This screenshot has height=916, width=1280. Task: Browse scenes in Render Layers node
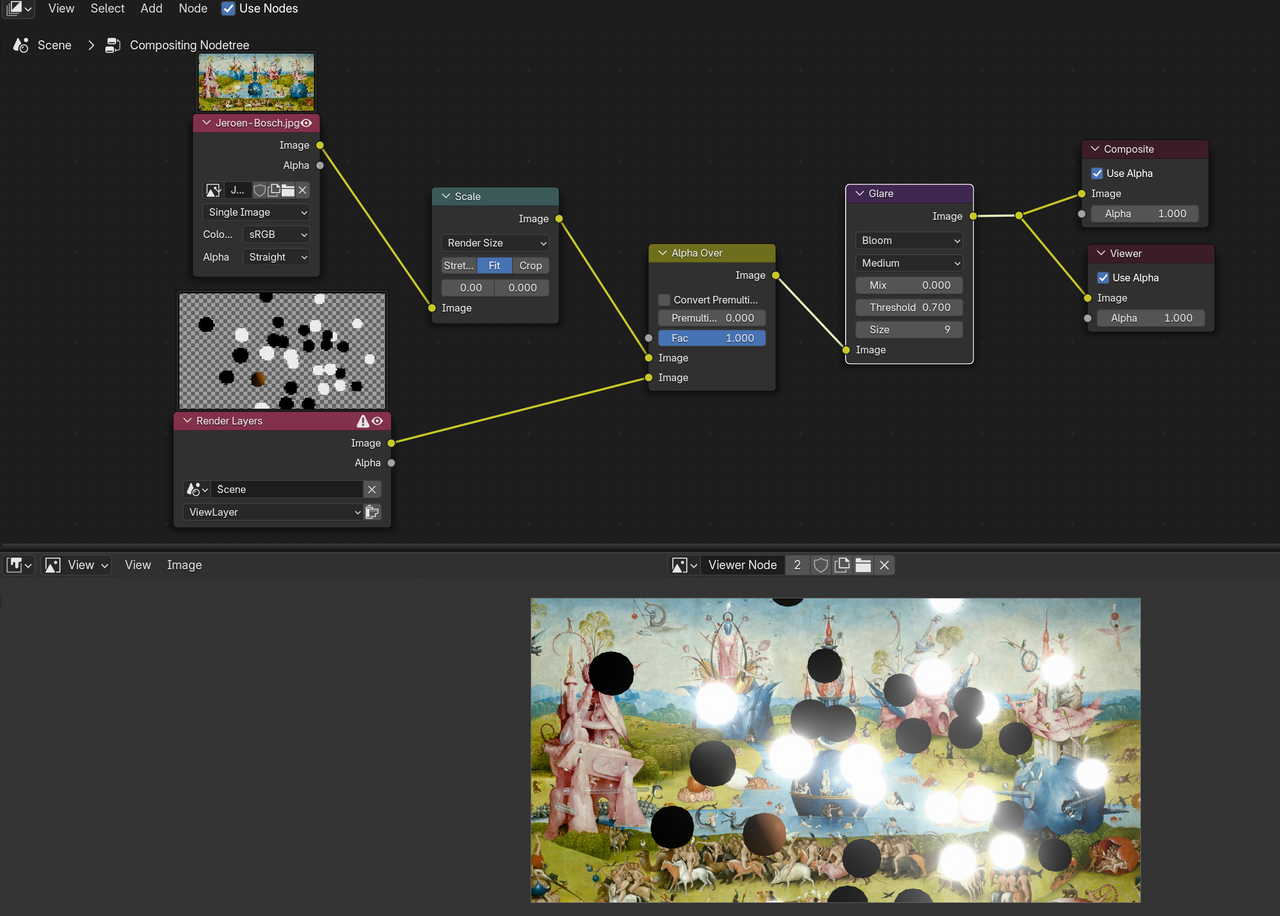(197, 489)
